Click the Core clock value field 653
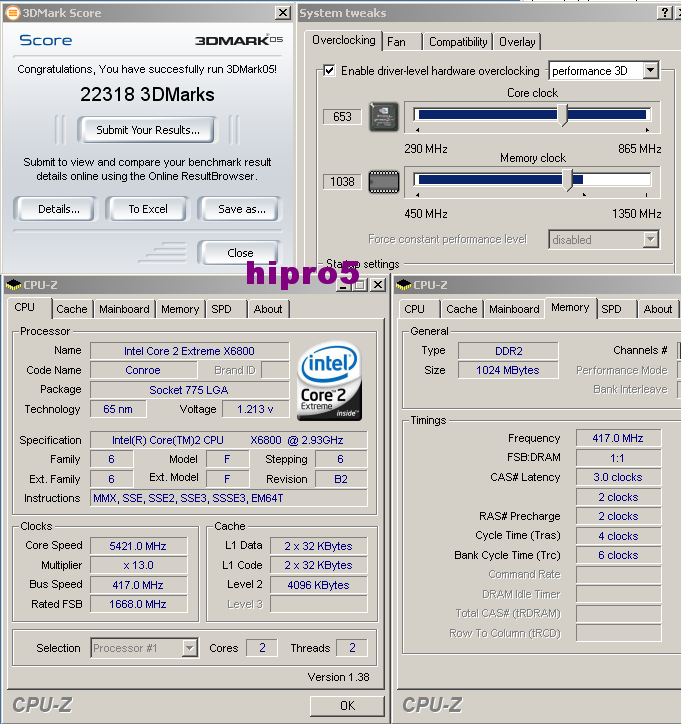This screenshot has width=681, height=724. pos(342,117)
